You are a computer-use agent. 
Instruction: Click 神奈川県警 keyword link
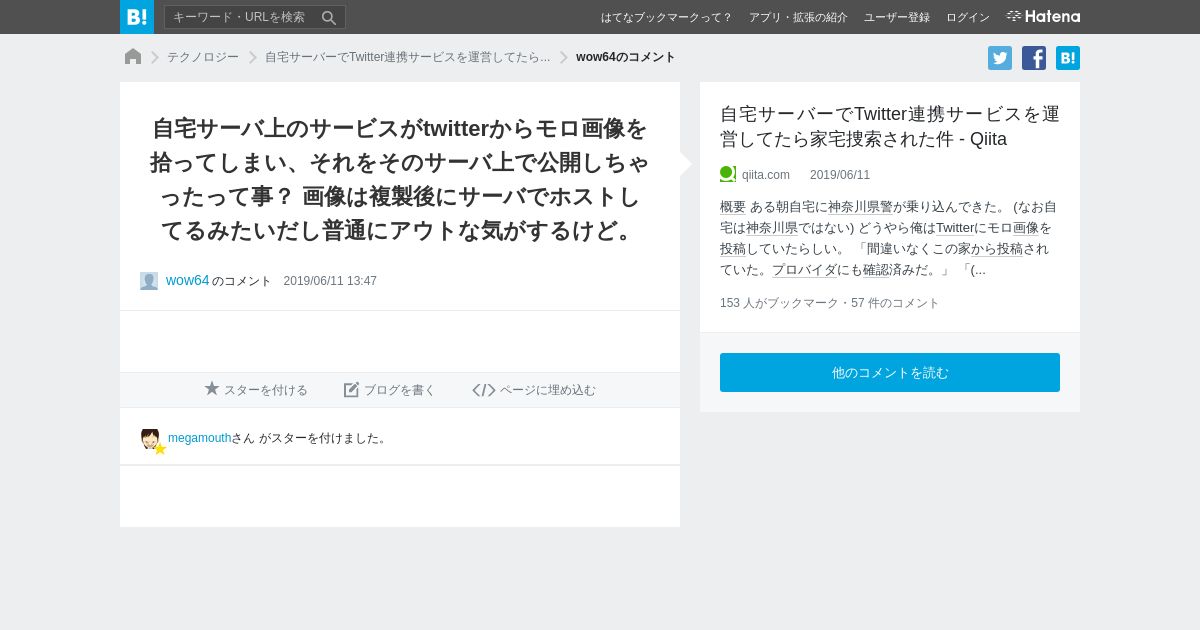click(860, 207)
